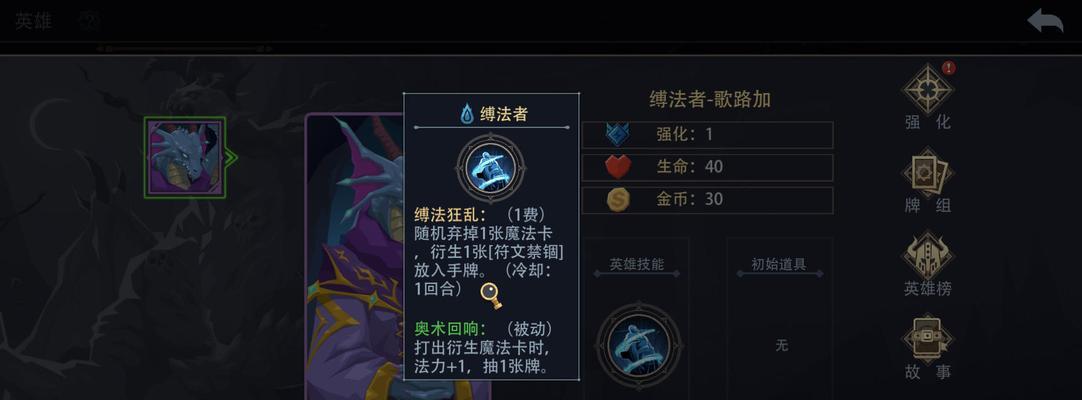This screenshot has width=1082, height=400.
Task: Click the back arrow icon
Action: pos(1045,21)
